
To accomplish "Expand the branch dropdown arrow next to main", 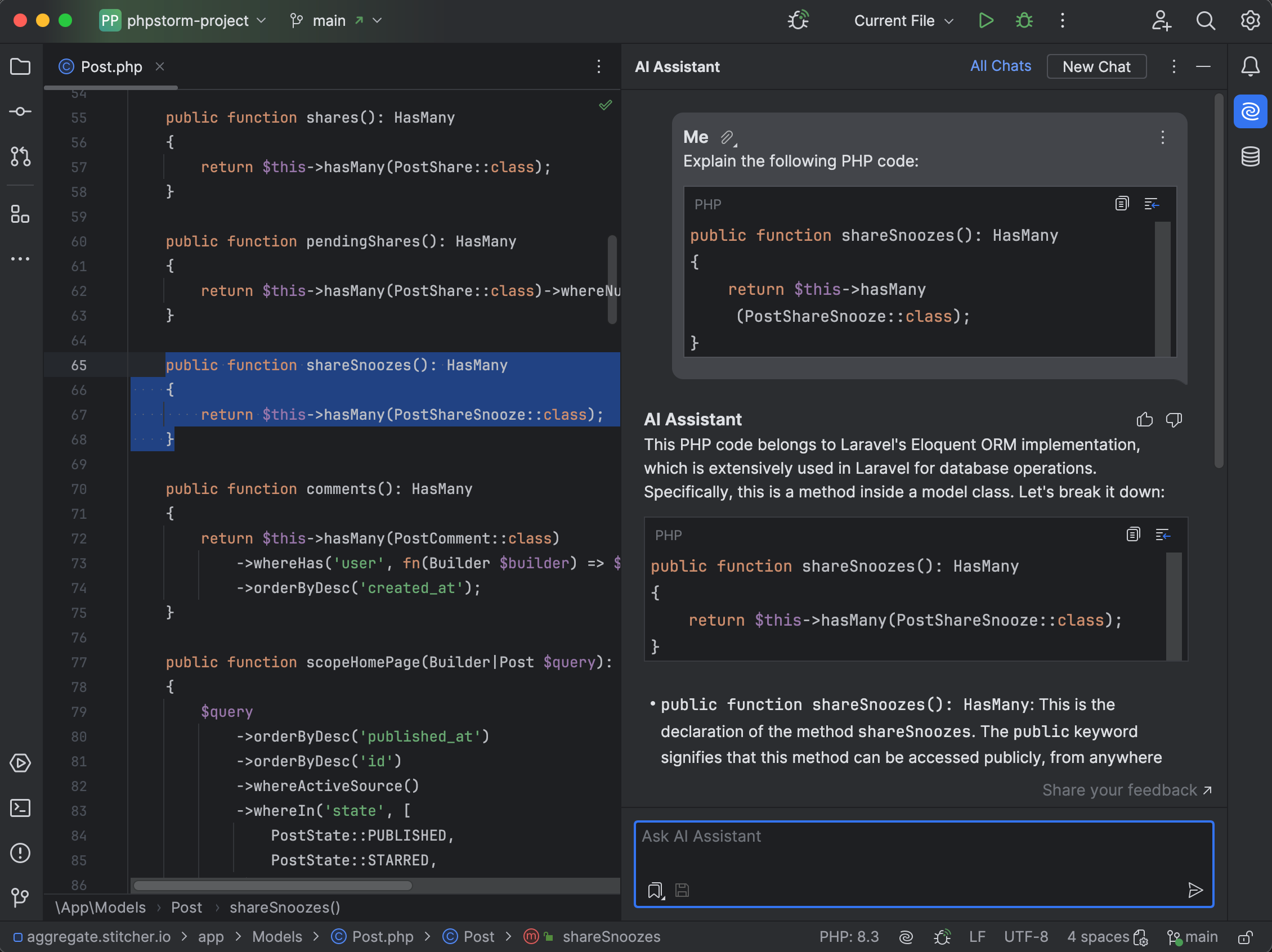I will [379, 20].
